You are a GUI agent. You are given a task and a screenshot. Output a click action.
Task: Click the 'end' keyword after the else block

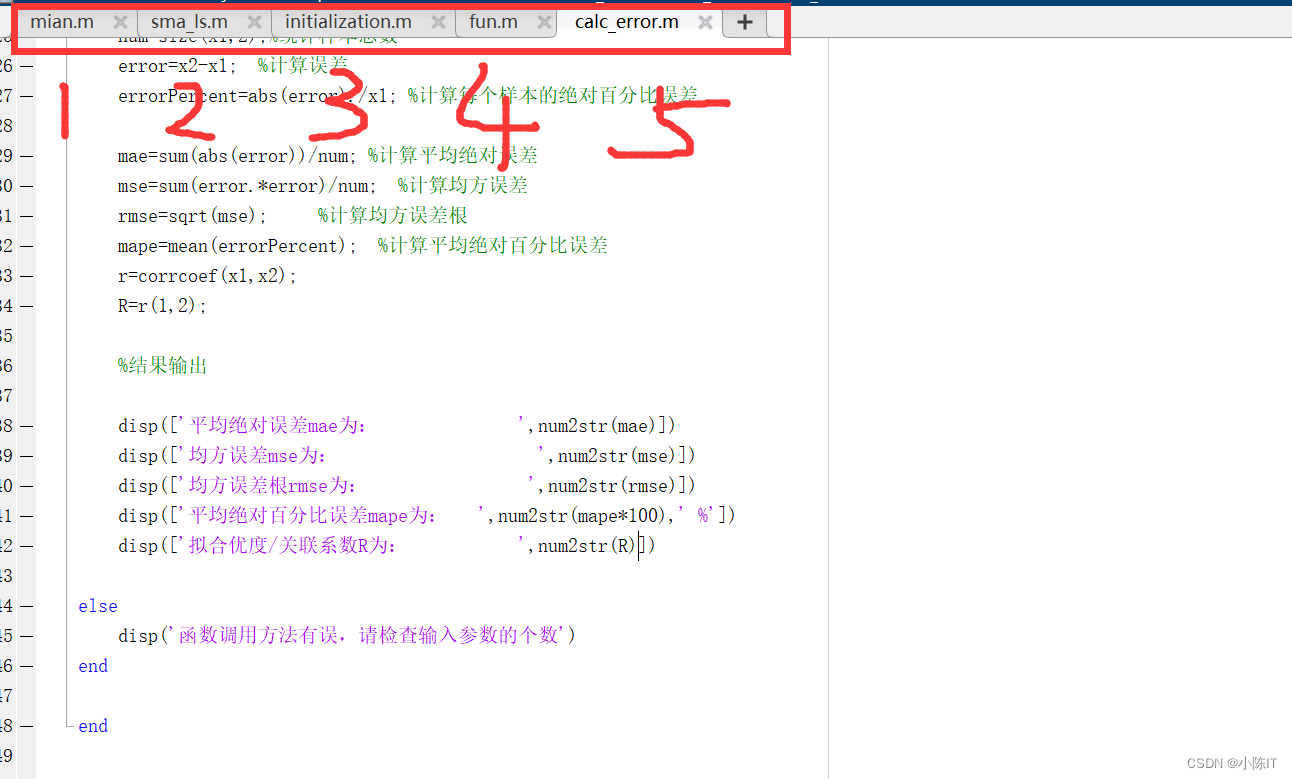(92, 666)
